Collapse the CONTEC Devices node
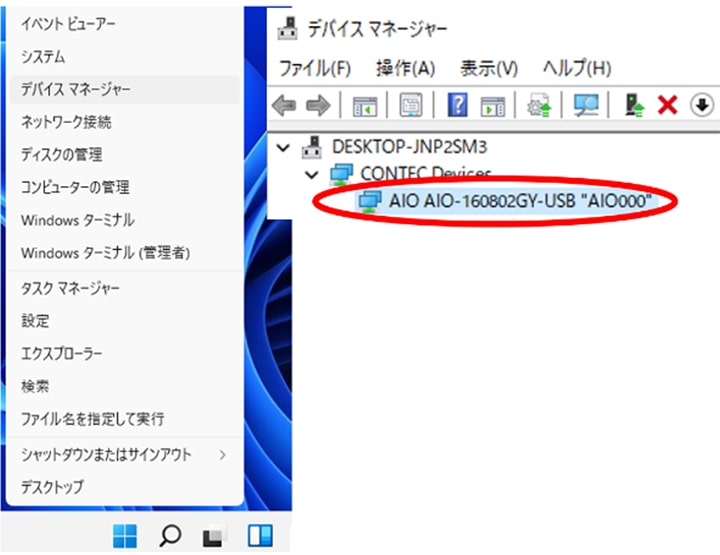 coord(312,175)
